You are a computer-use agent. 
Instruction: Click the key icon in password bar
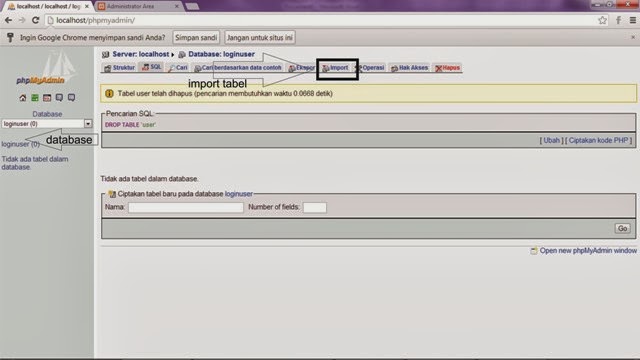pos(10,38)
